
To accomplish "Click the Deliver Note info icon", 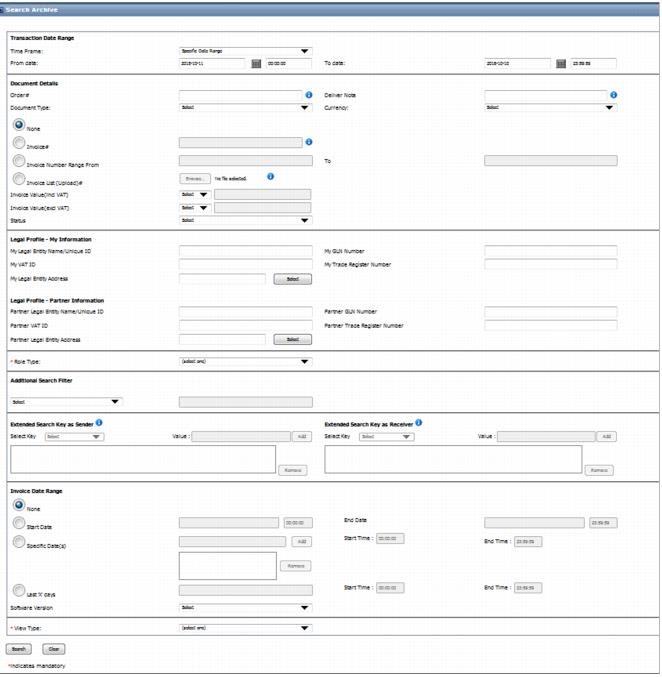I will coord(613,95).
